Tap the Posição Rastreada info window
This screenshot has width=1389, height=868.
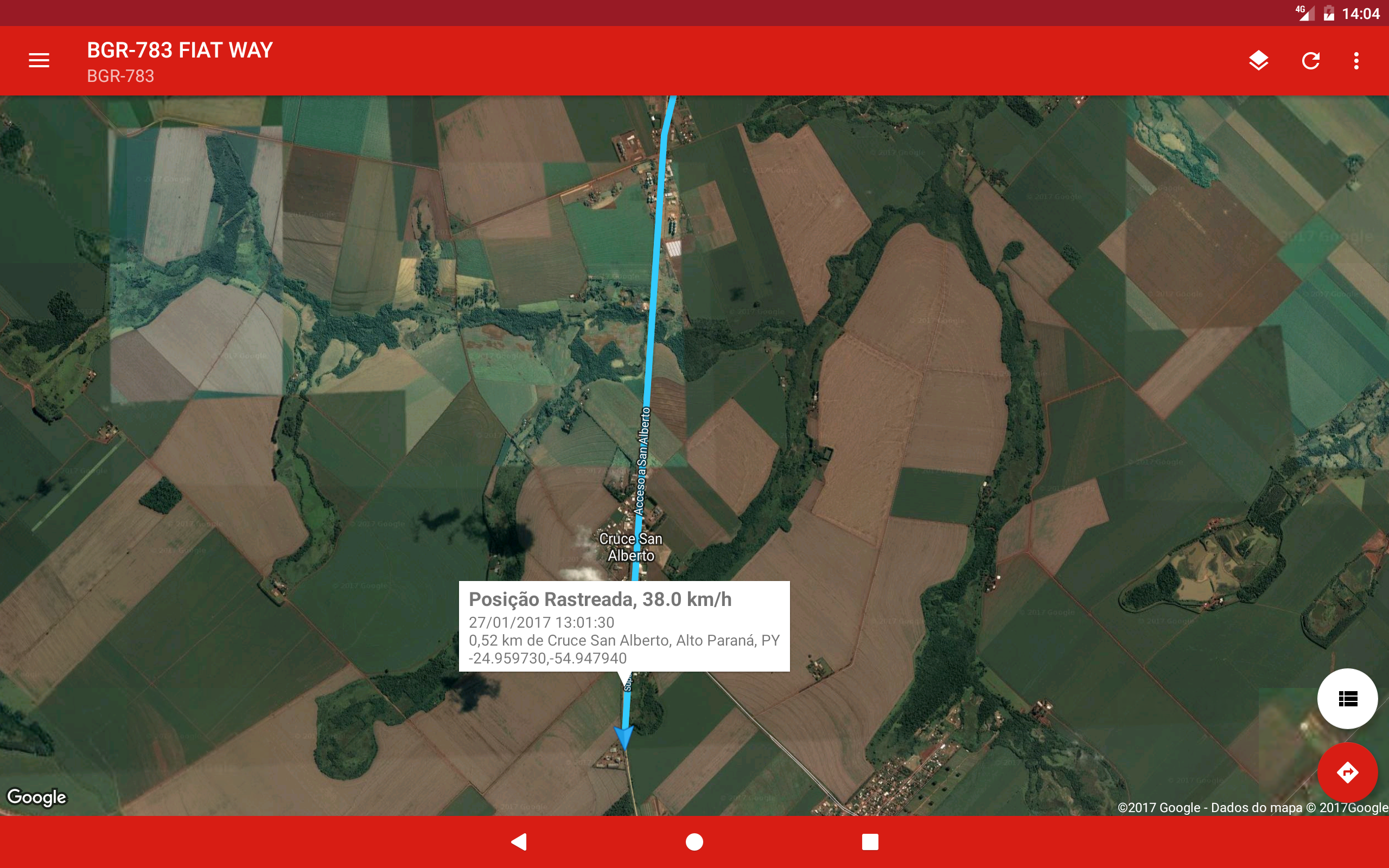(x=624, y=626)
